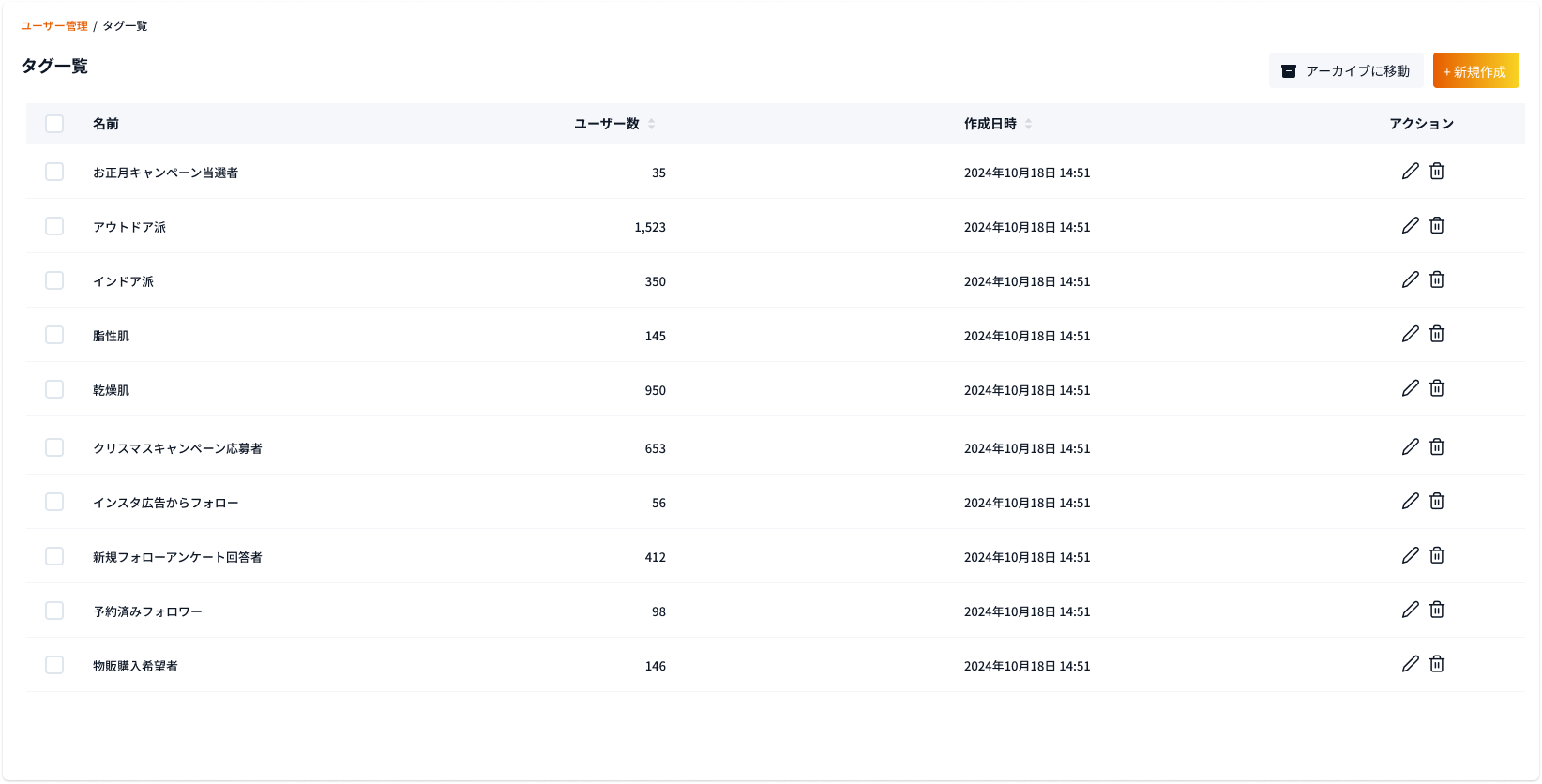1542x784 pixels.
Task: Open edit pencil for 乾燥肌 tag
Action: point(1410,388)
